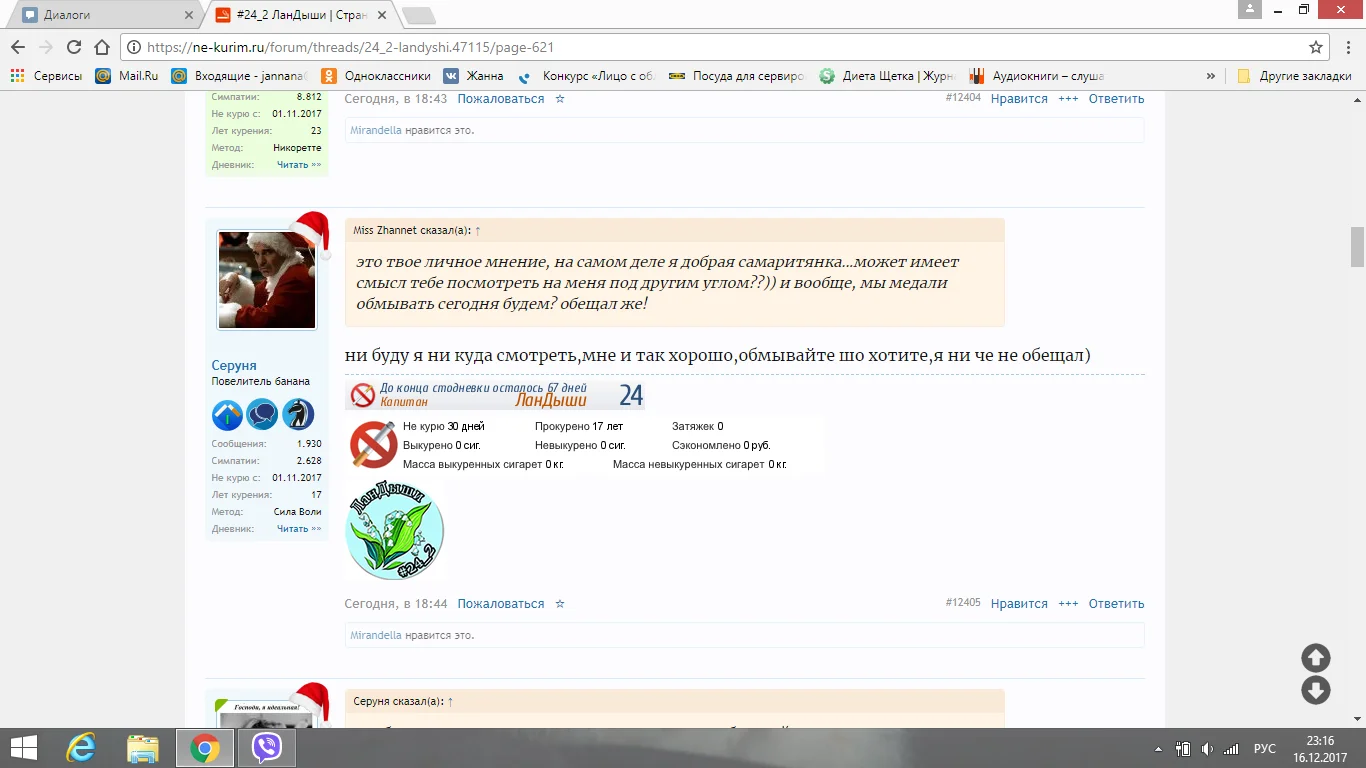The image size is (1366, 768).
Task: Open the #12405 post permalink
Action: point(963,603)
